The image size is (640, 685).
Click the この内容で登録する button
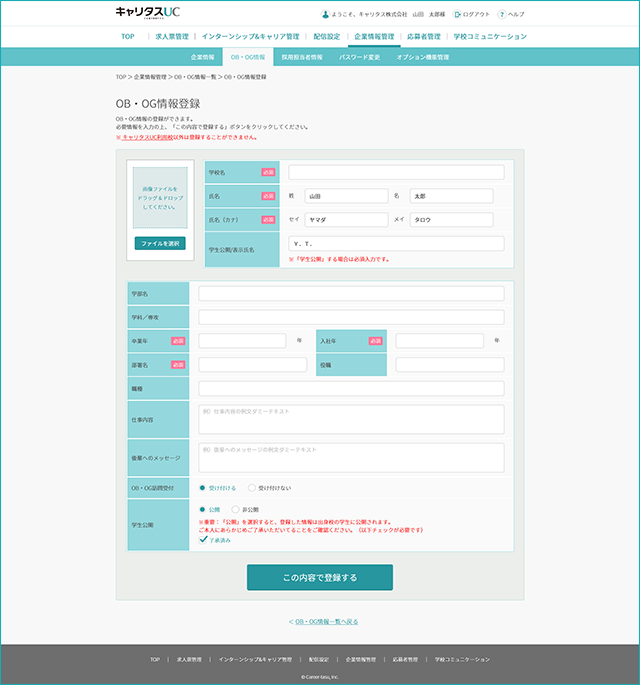coord(320,578)
